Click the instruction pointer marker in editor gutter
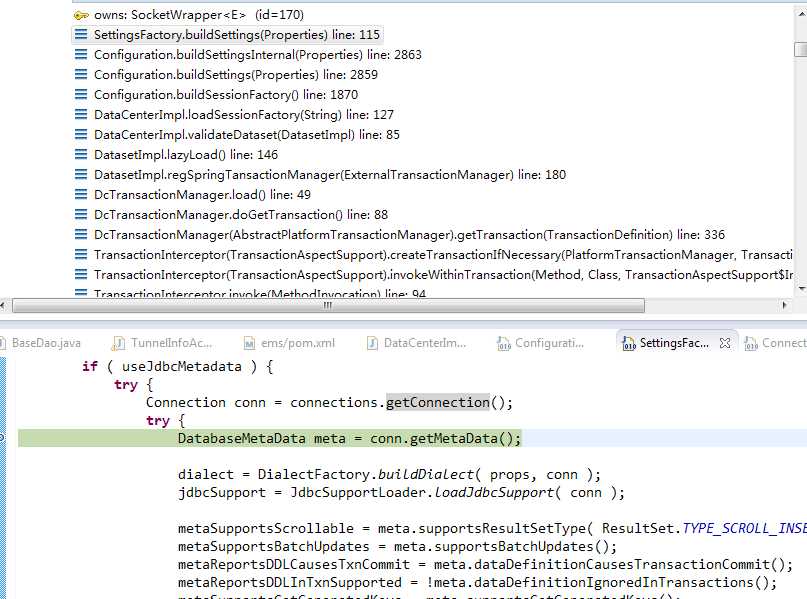Image resolution: width=807 pixels, height=599 pixels. click(x=2, y=438)
